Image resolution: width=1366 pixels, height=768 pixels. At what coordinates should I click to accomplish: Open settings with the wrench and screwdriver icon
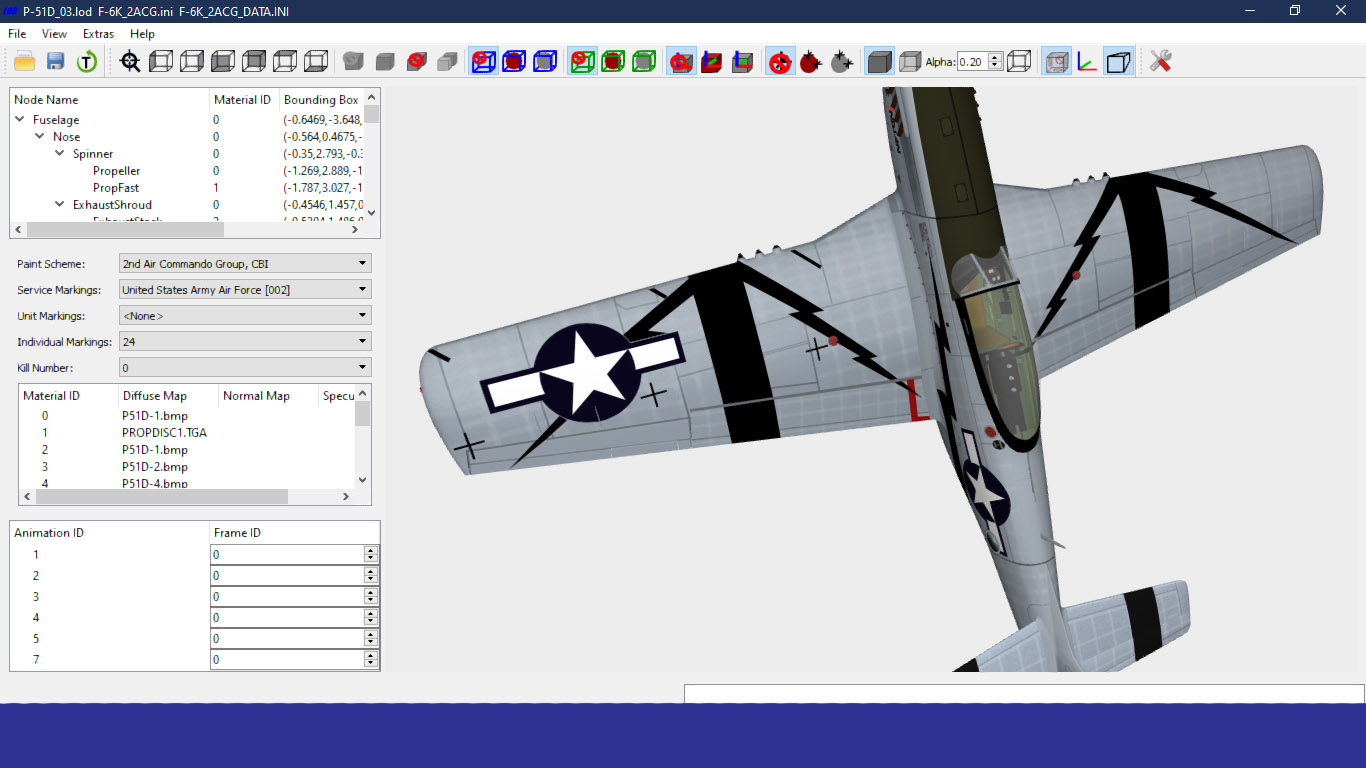pyautogui.click(x=1160, y=62)
